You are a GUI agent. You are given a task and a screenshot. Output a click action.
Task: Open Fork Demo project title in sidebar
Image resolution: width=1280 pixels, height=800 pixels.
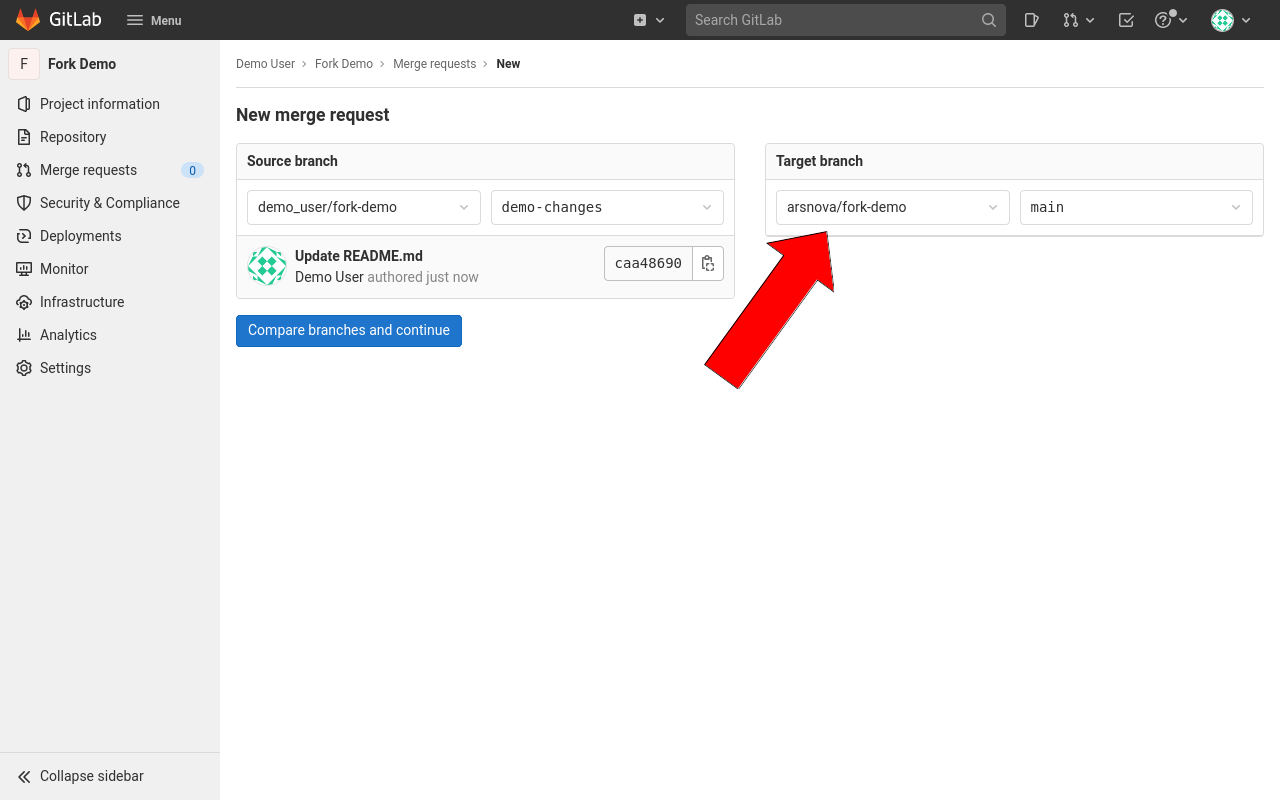82,64
